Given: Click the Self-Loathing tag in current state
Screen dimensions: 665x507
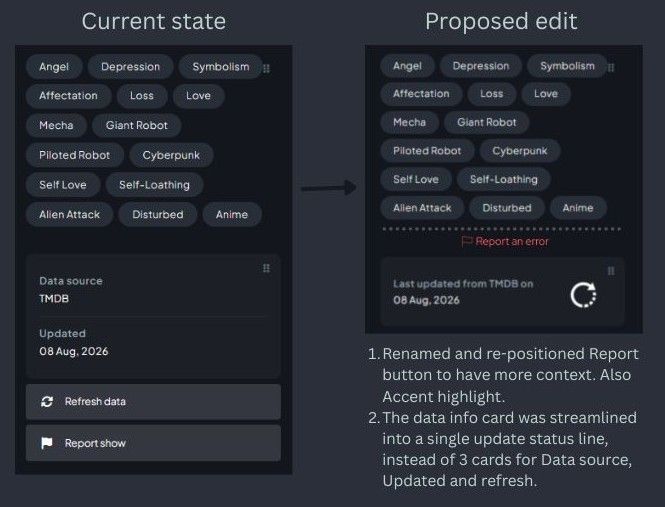Looking at the screenshot, I should [x=154, y=185].
